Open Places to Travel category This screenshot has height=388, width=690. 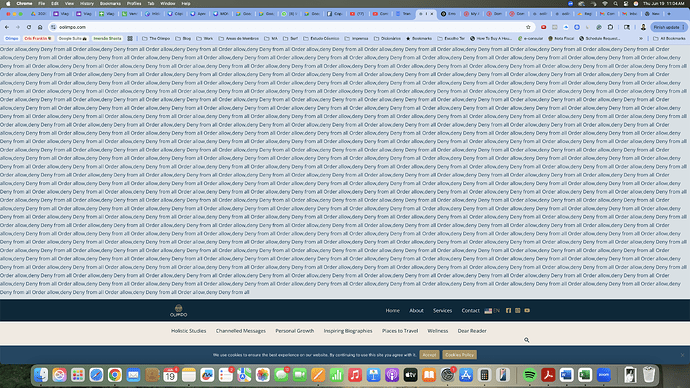point(400,331)
